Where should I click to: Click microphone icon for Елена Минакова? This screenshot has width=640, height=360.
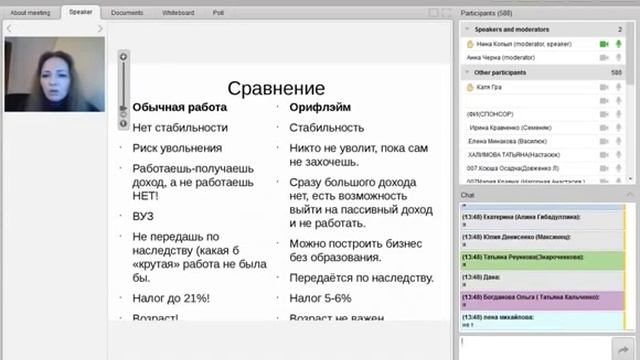tap(619, 141)
